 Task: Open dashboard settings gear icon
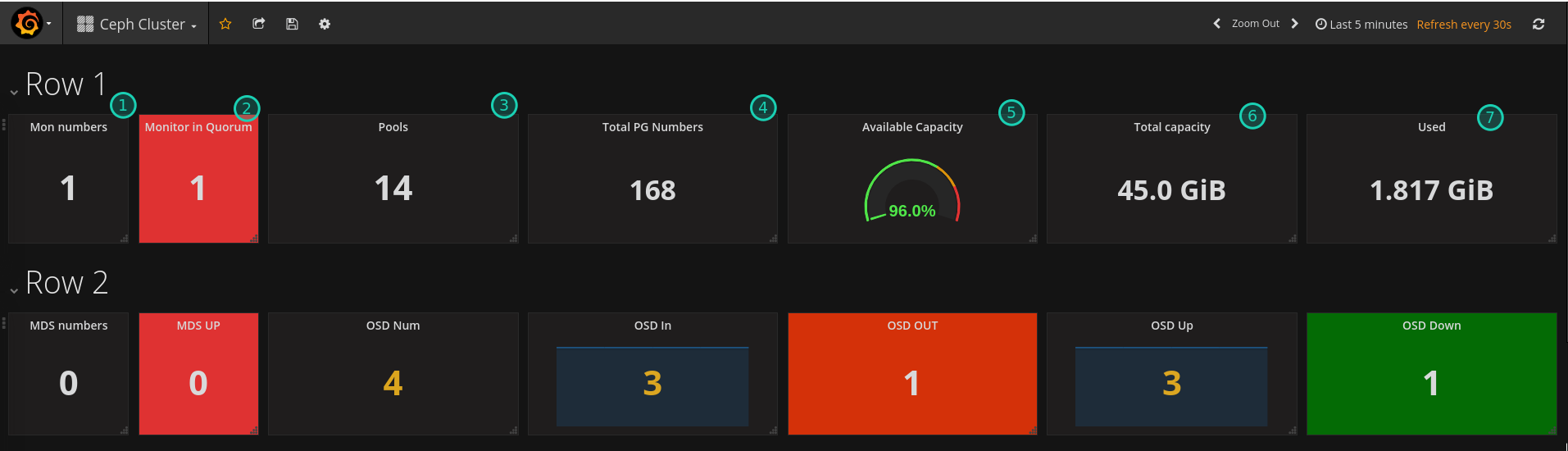325,24
